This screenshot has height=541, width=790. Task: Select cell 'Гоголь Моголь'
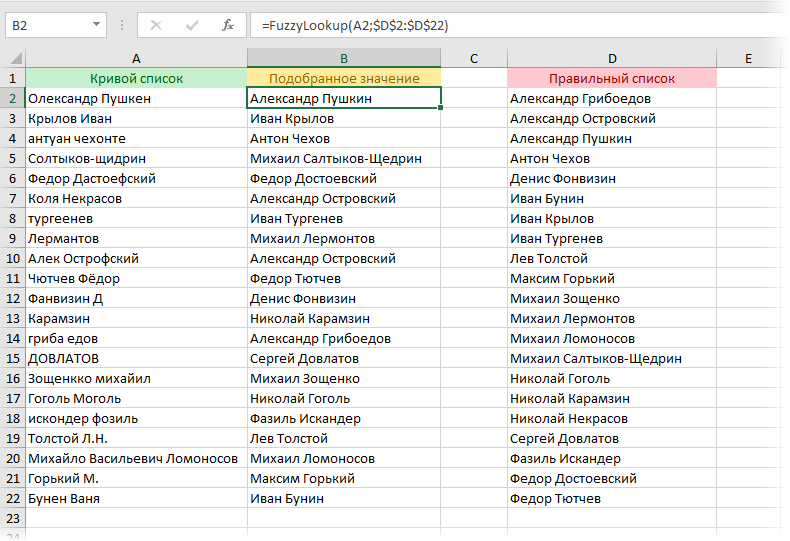click(136, 398)
